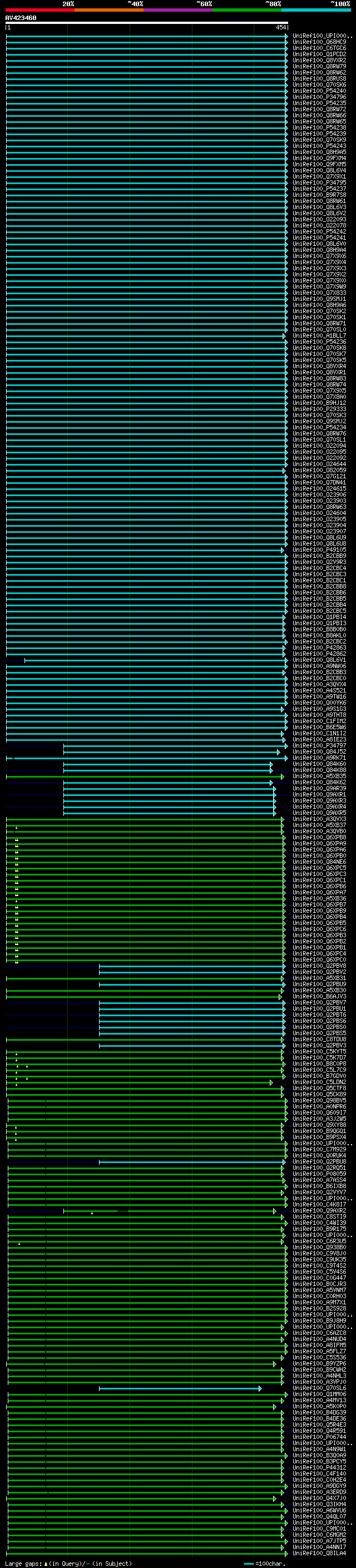Select the UniRef100_C1FIM2 label
Viewport: 356px width, 1568px height.
[319, 721]
